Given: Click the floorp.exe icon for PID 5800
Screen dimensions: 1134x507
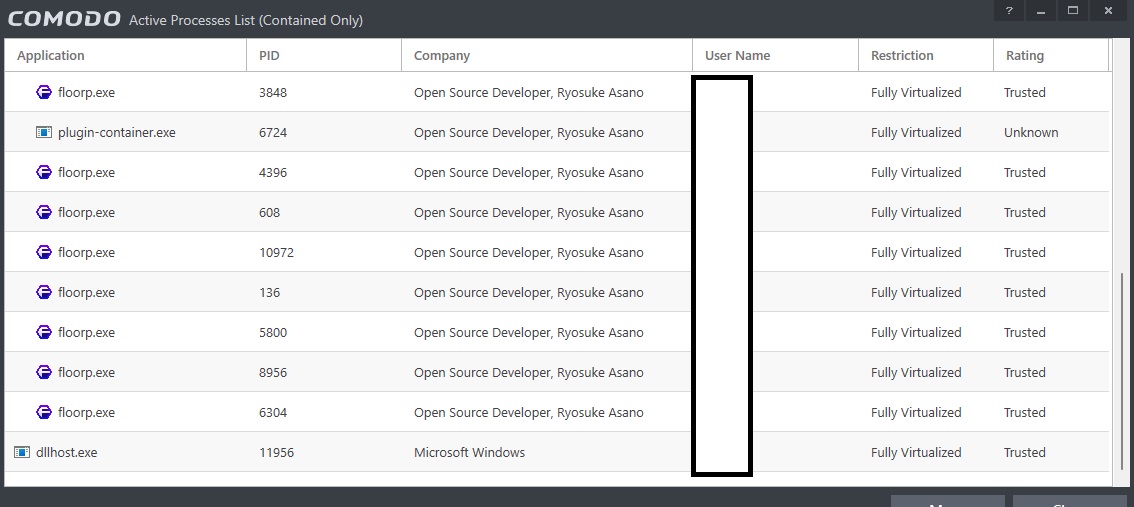Looking at the screenshot, I should [x=44, y=332].
